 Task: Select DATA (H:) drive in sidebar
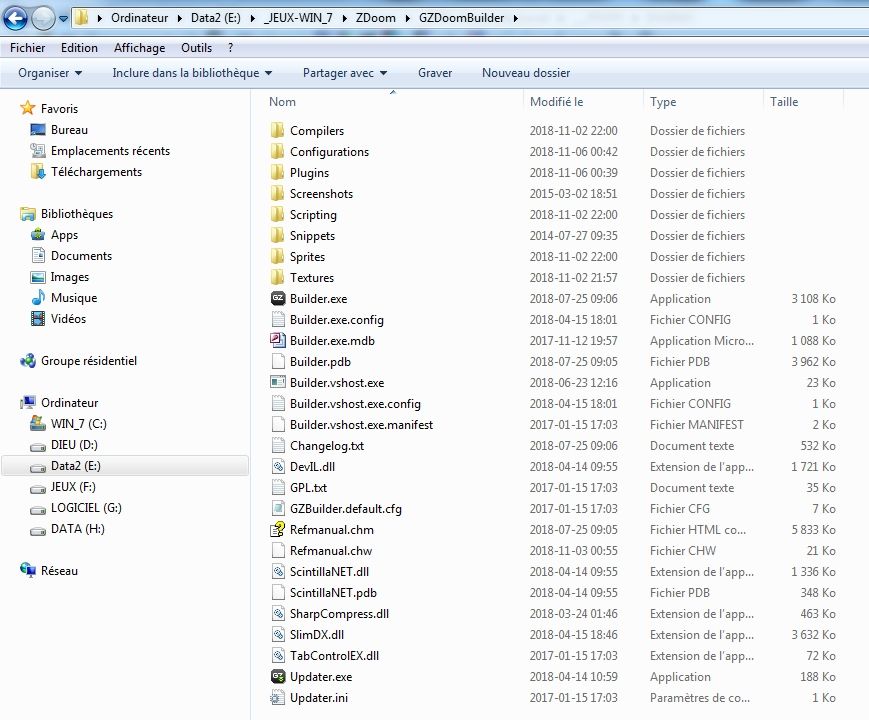point(78,529)
